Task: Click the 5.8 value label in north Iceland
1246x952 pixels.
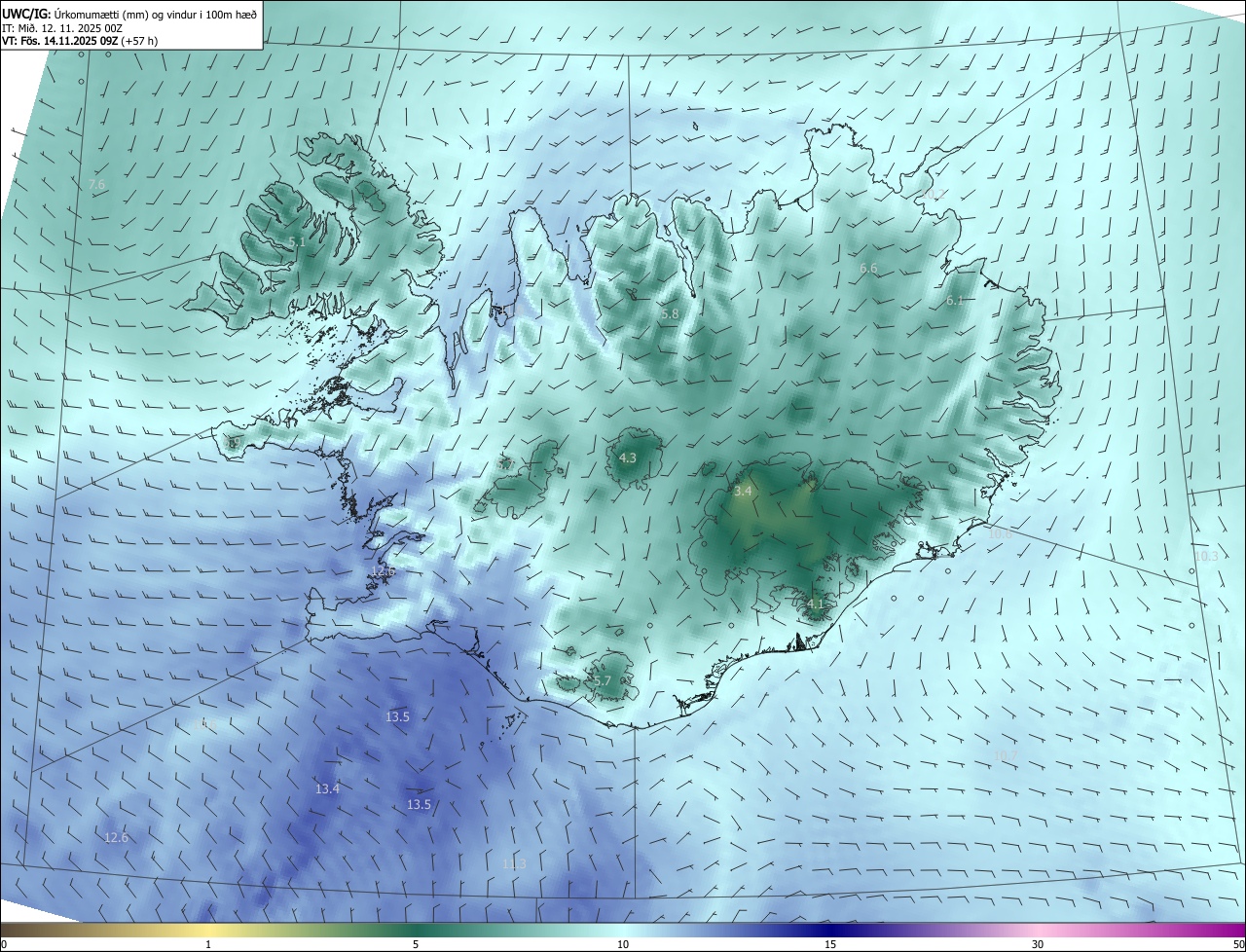Action: click(x=669, y=314)
